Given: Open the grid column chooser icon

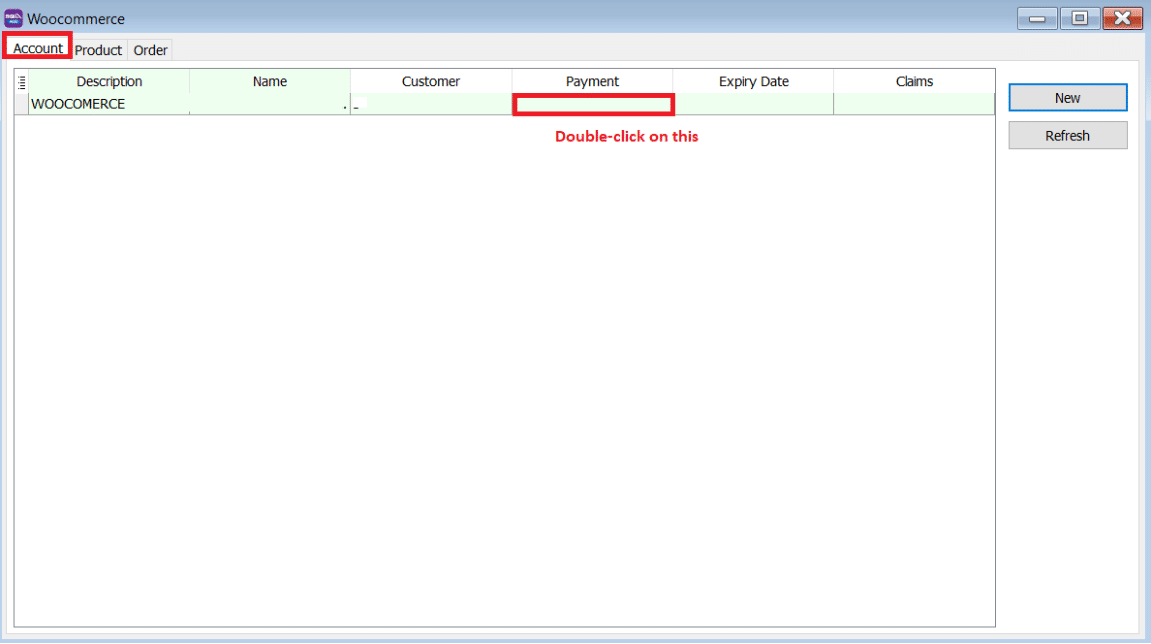Looking at the screenshot, I should click(22, 82).
